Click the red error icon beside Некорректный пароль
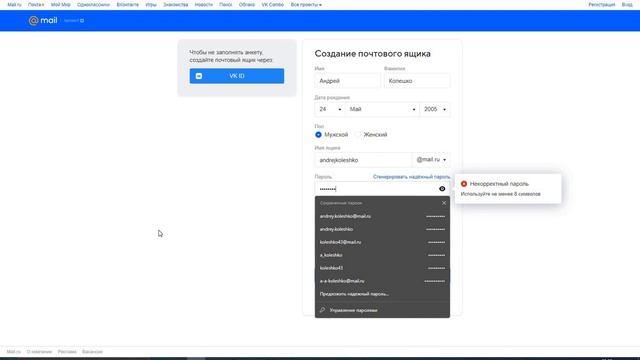Screen dimensions: 640x360 pyautogui.click(x=464, y=184)
